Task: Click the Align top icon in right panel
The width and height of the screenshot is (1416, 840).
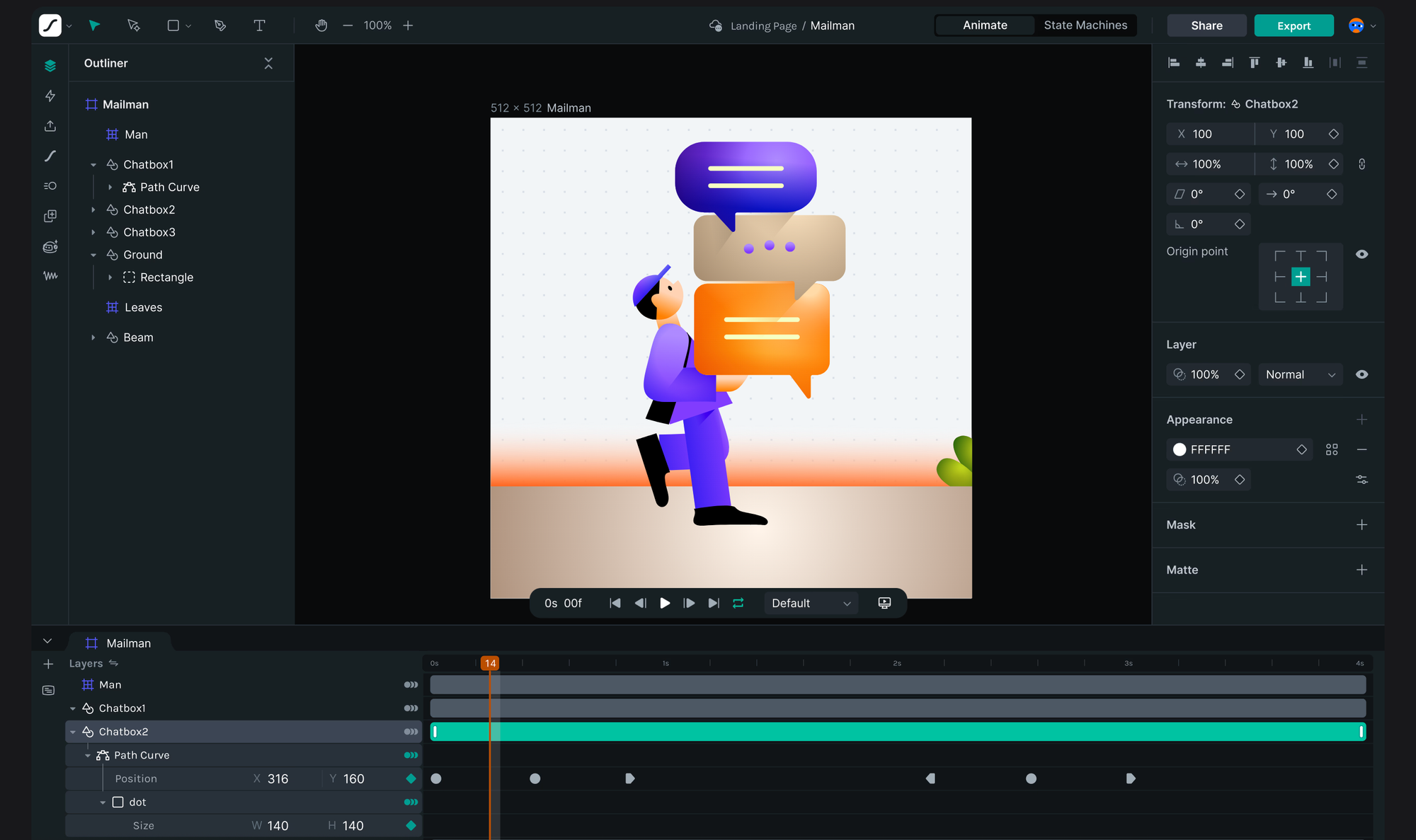Action: point(1254,62)
